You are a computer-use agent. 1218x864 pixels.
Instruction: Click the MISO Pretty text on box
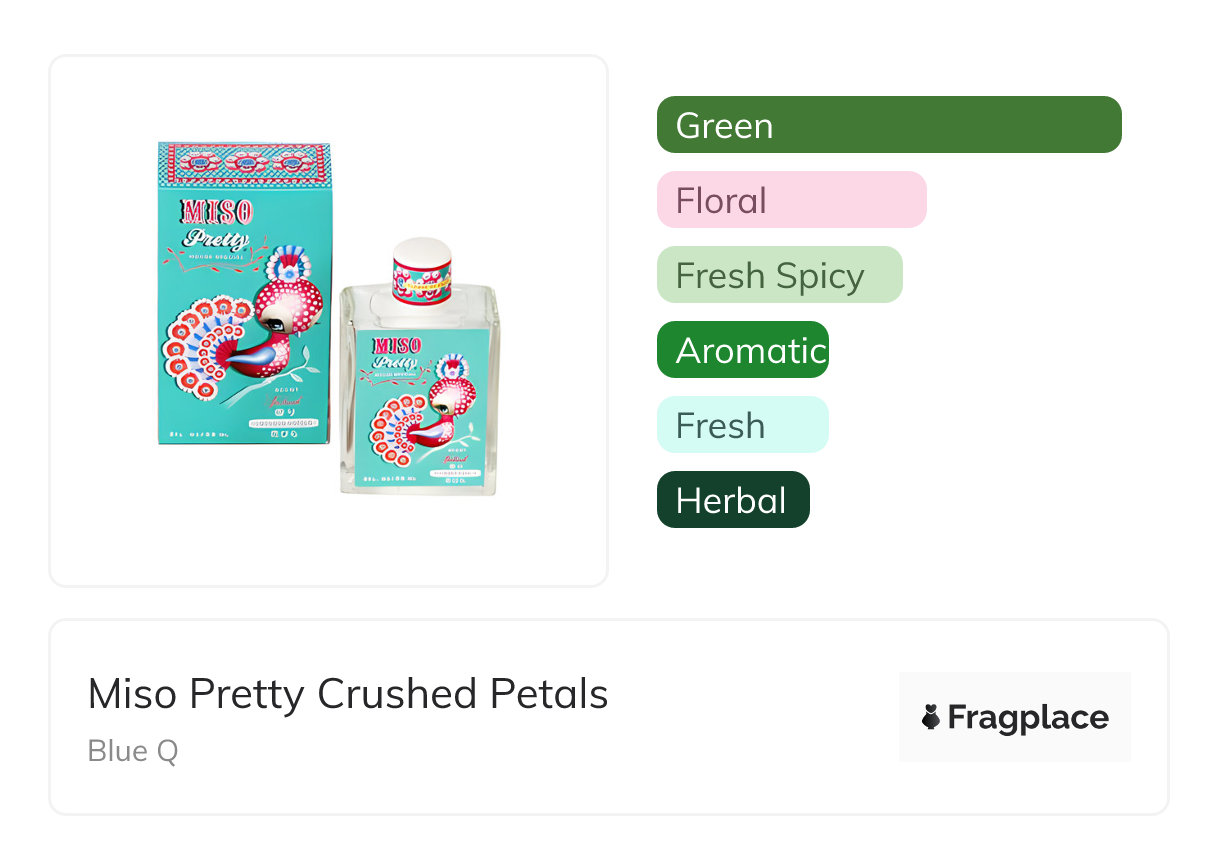point(217,224)
